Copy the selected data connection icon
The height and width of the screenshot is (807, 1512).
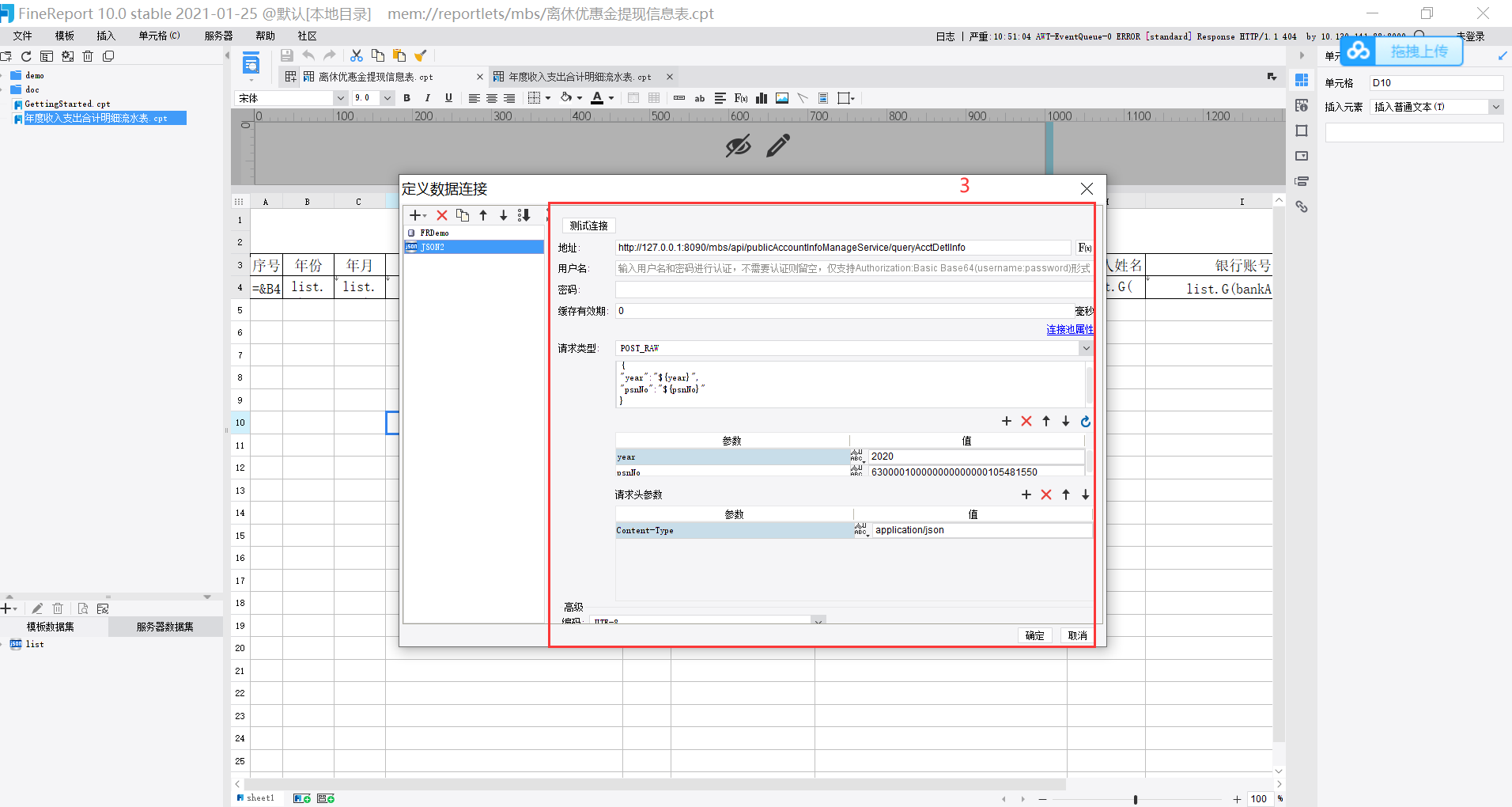463,215
